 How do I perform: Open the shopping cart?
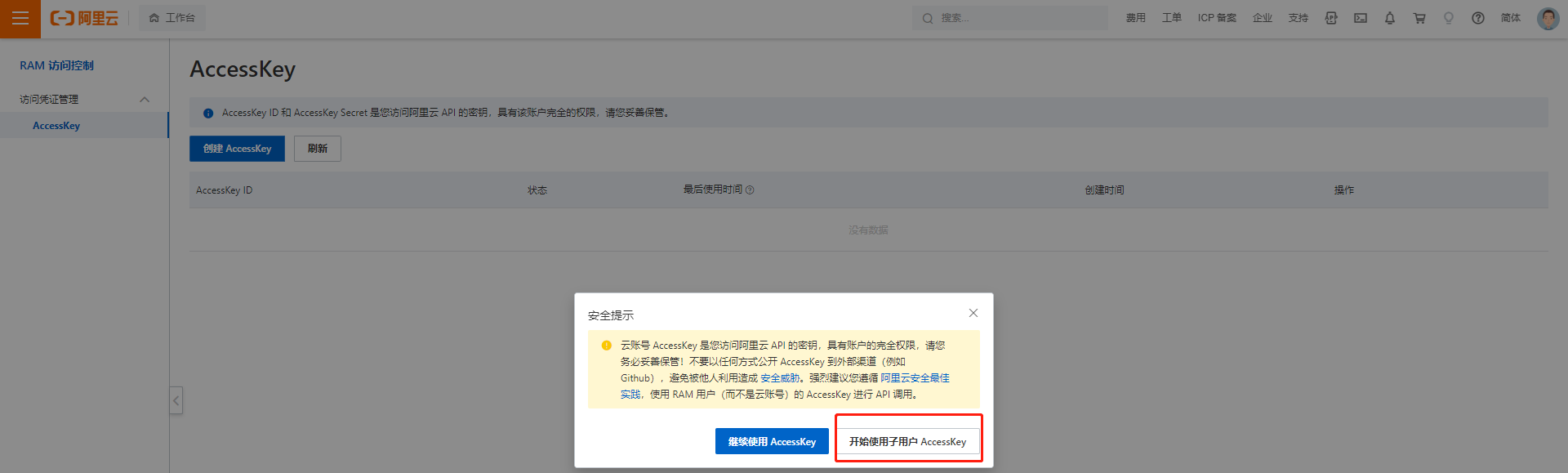pos(1419,18)
